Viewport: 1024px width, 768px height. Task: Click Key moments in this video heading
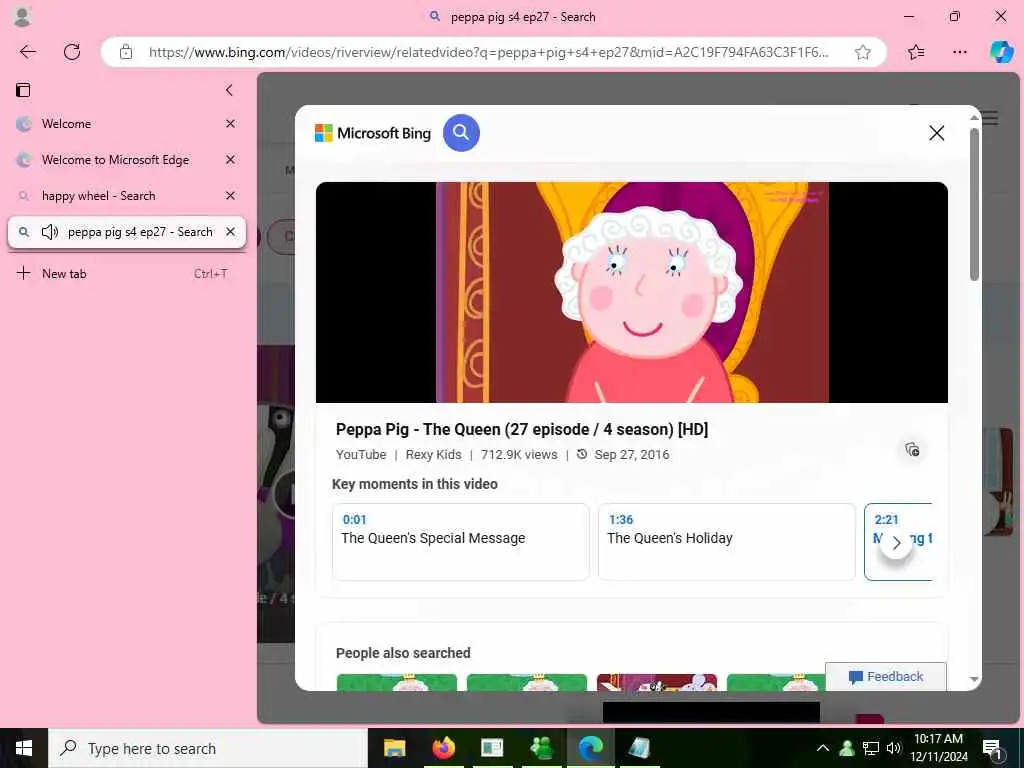(x=415, y=485)
